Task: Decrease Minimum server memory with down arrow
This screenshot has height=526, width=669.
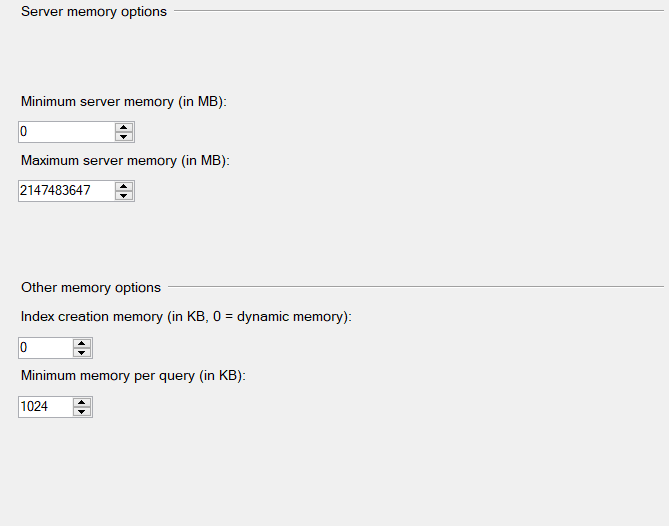Action: 124,137
